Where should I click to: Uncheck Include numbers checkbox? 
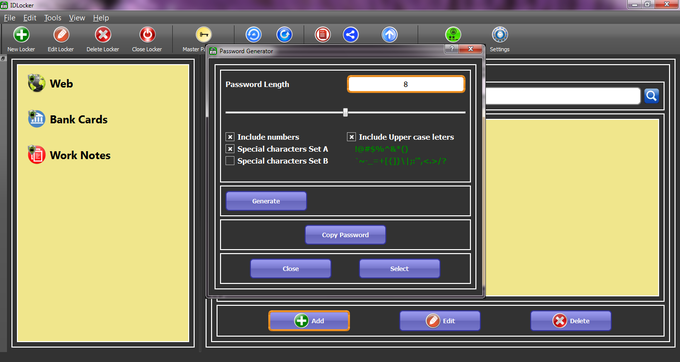pos(230,137)
